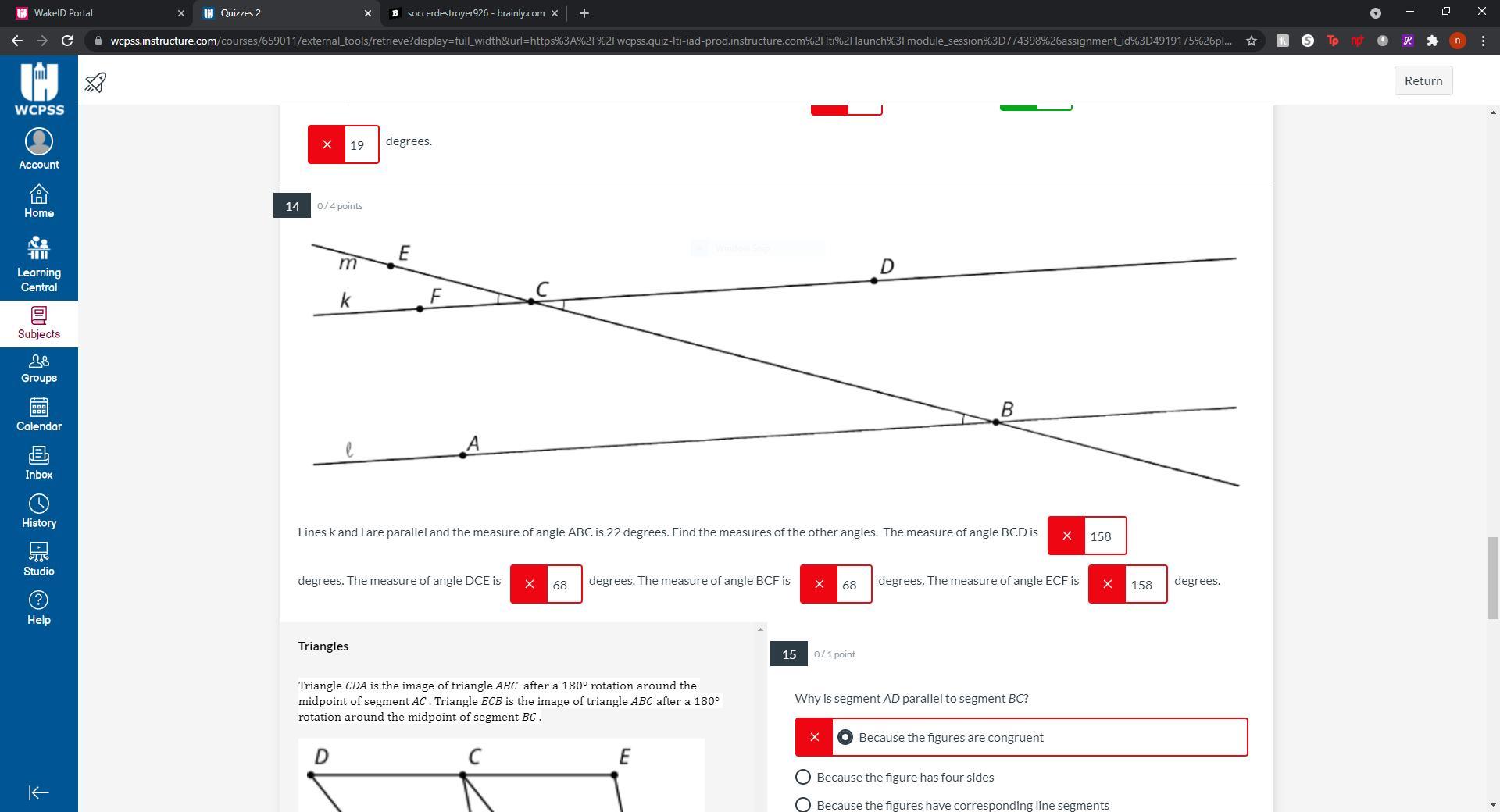Close the brainly.com tab
Screen dimensions: 1500x812
[555, 13]
